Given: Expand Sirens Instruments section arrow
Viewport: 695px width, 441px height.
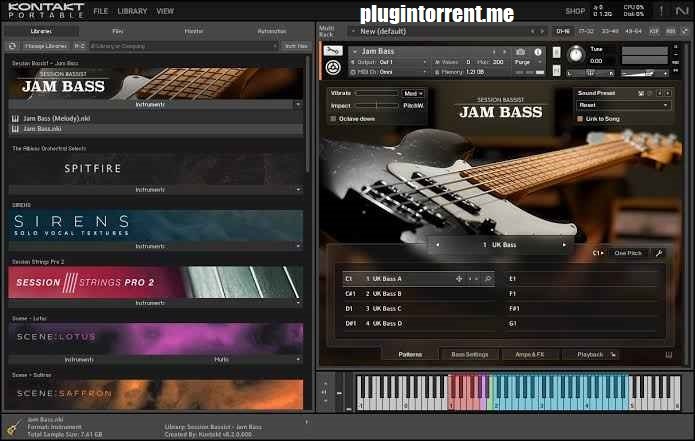Looking at the screenshot, I should click(x=297, y=246).
